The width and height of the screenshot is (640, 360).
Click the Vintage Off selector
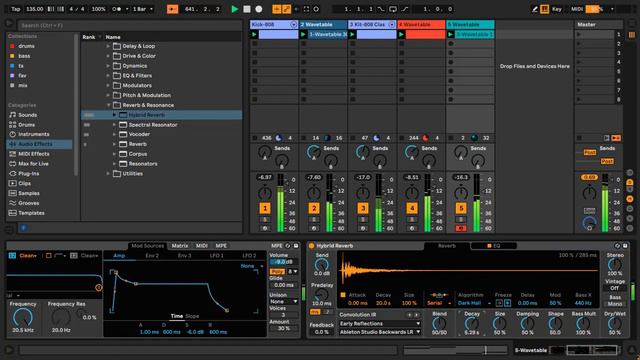614,288
